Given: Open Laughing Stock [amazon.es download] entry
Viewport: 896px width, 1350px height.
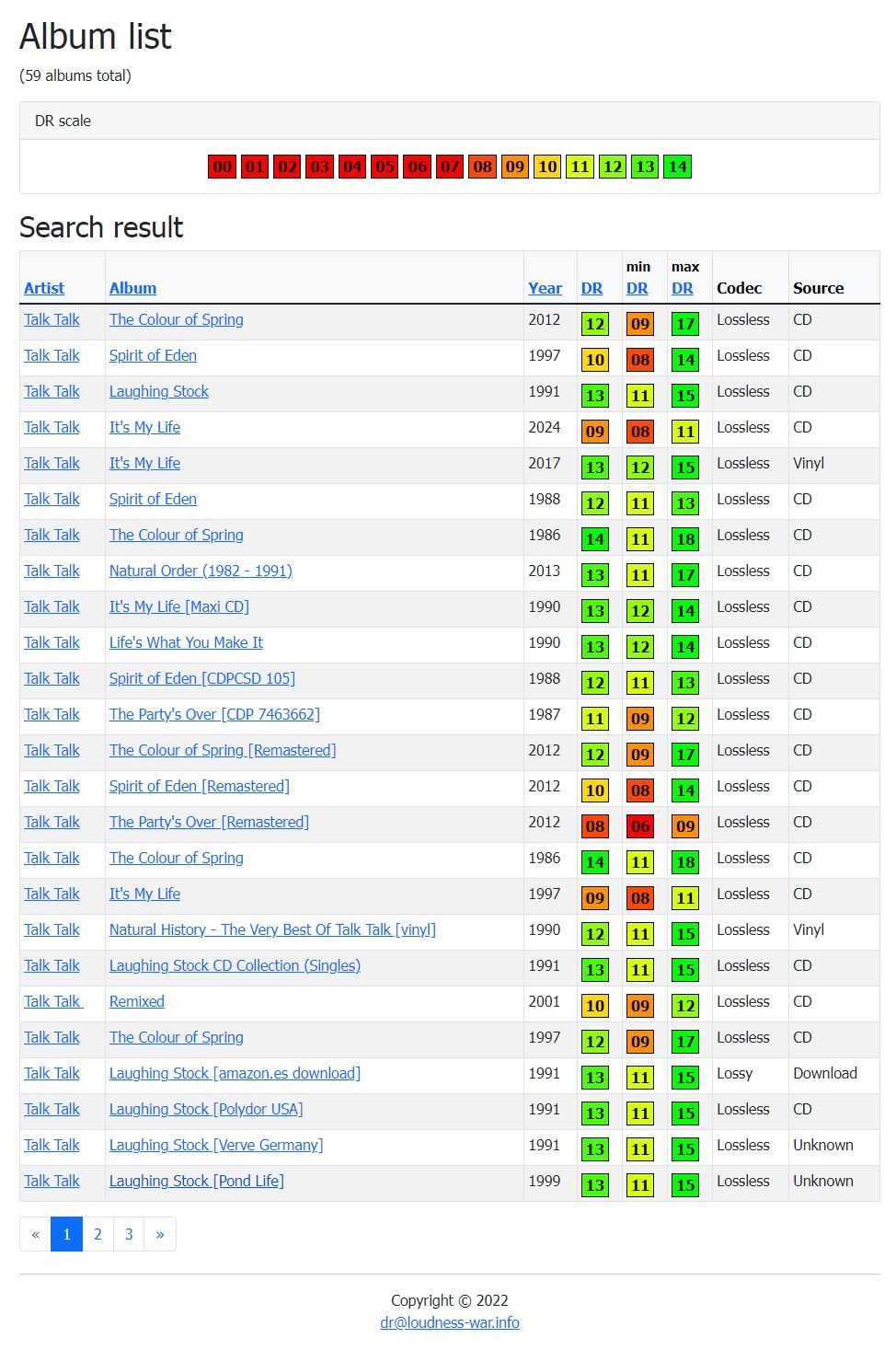Looking at the screenshot, I should pos(235,1073).
